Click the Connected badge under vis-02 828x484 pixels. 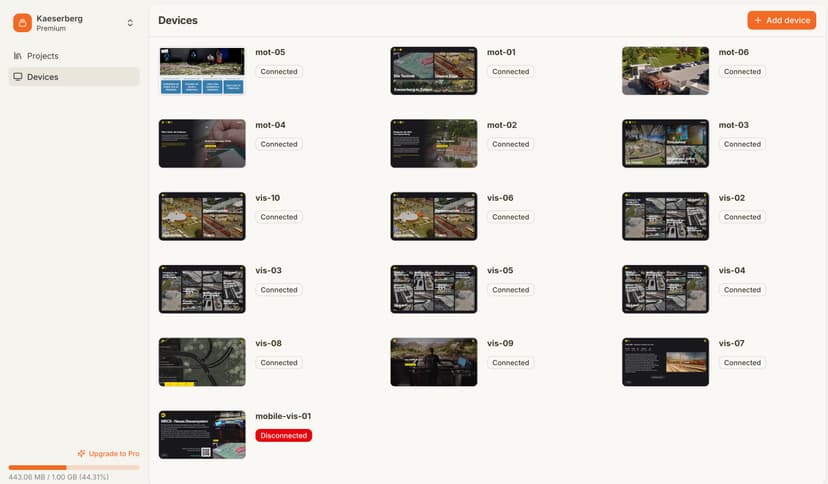pos(742,217)
